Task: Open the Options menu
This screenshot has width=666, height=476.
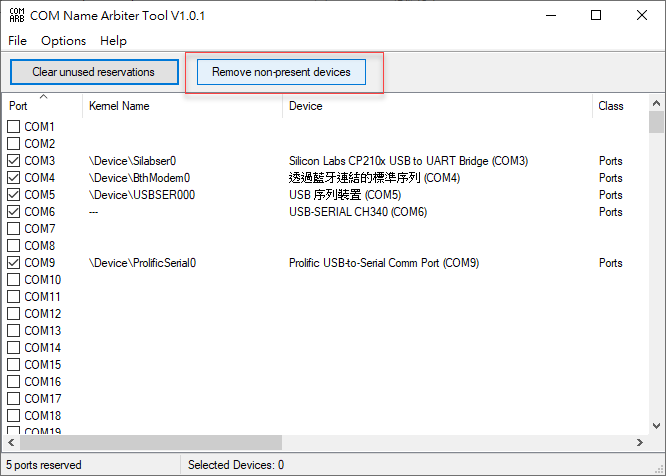Action: tap(63, 41)
